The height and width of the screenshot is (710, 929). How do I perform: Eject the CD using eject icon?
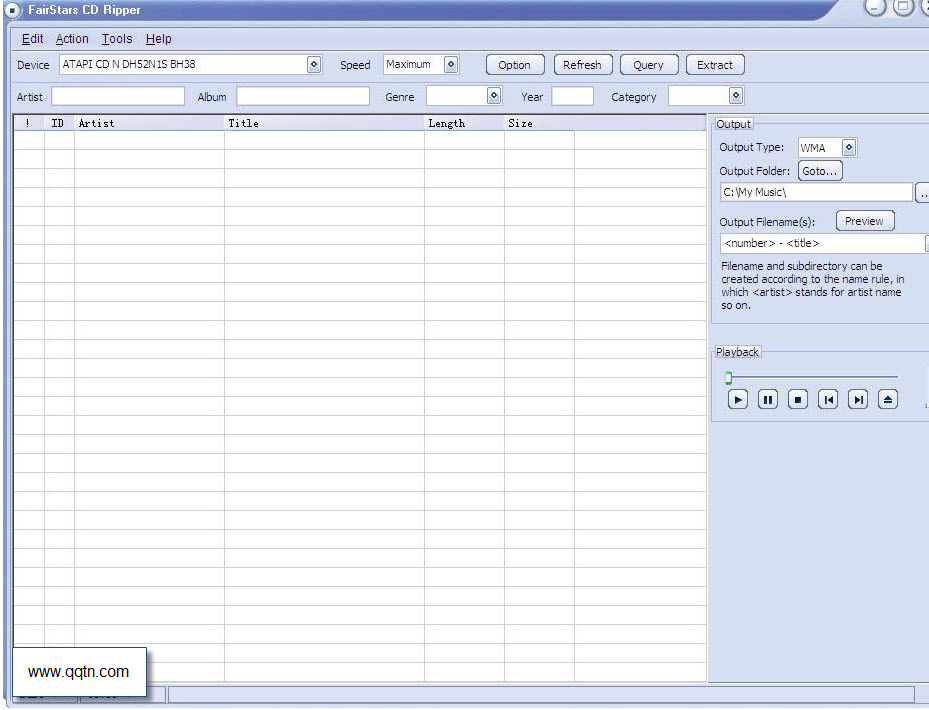(888, 400)
